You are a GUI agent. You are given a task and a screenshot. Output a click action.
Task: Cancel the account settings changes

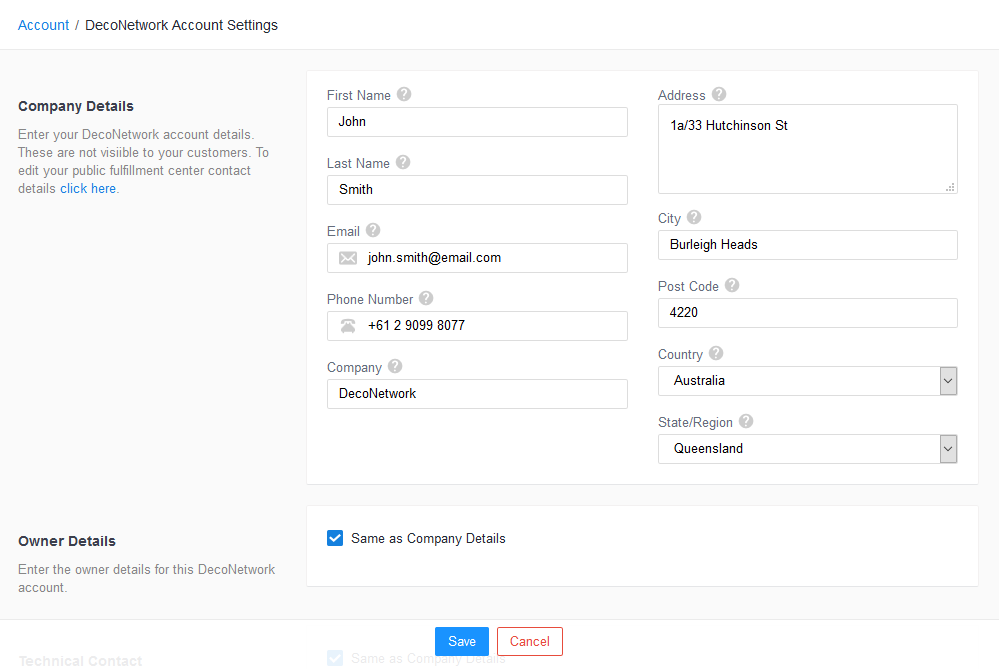coord(529,641)
